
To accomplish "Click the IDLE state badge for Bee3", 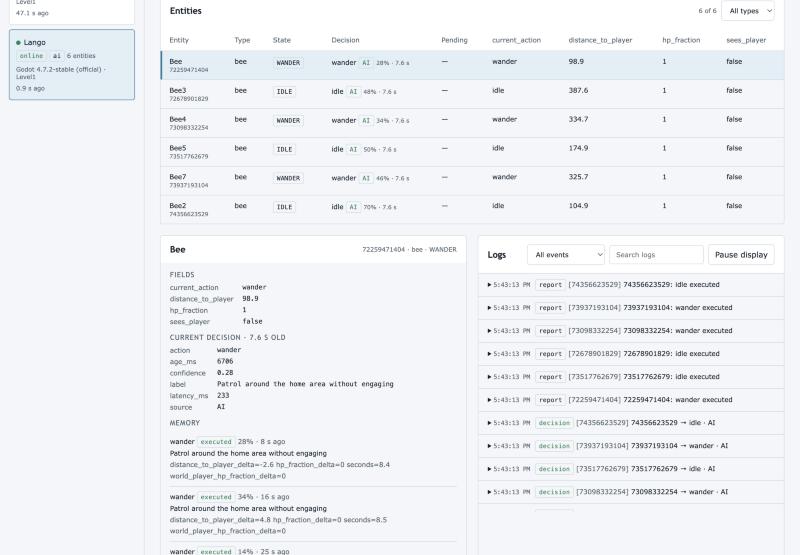I will pos(284,92).
